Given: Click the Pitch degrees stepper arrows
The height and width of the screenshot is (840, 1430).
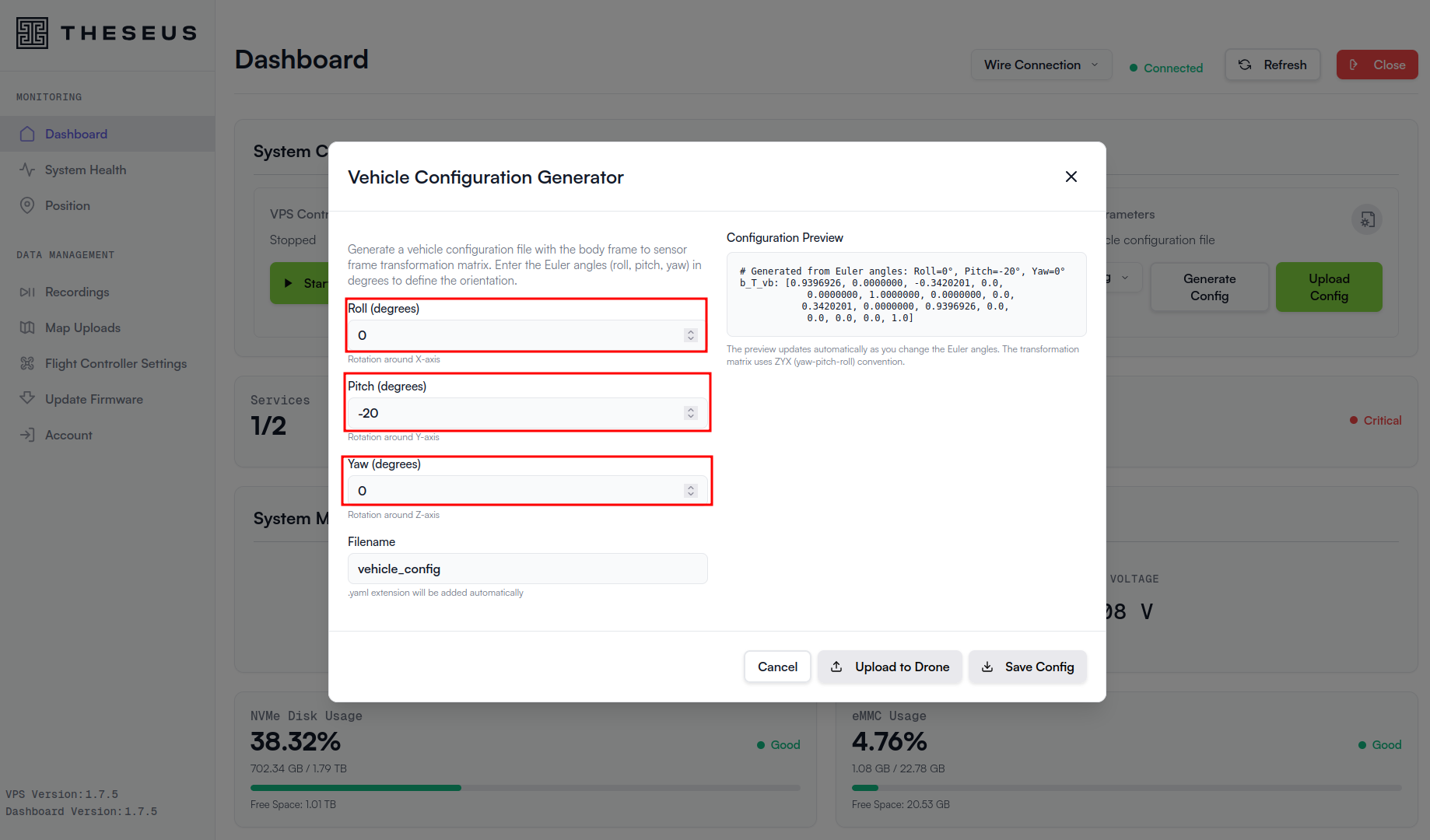Looking at the screenshot, I should coord(691,413).
